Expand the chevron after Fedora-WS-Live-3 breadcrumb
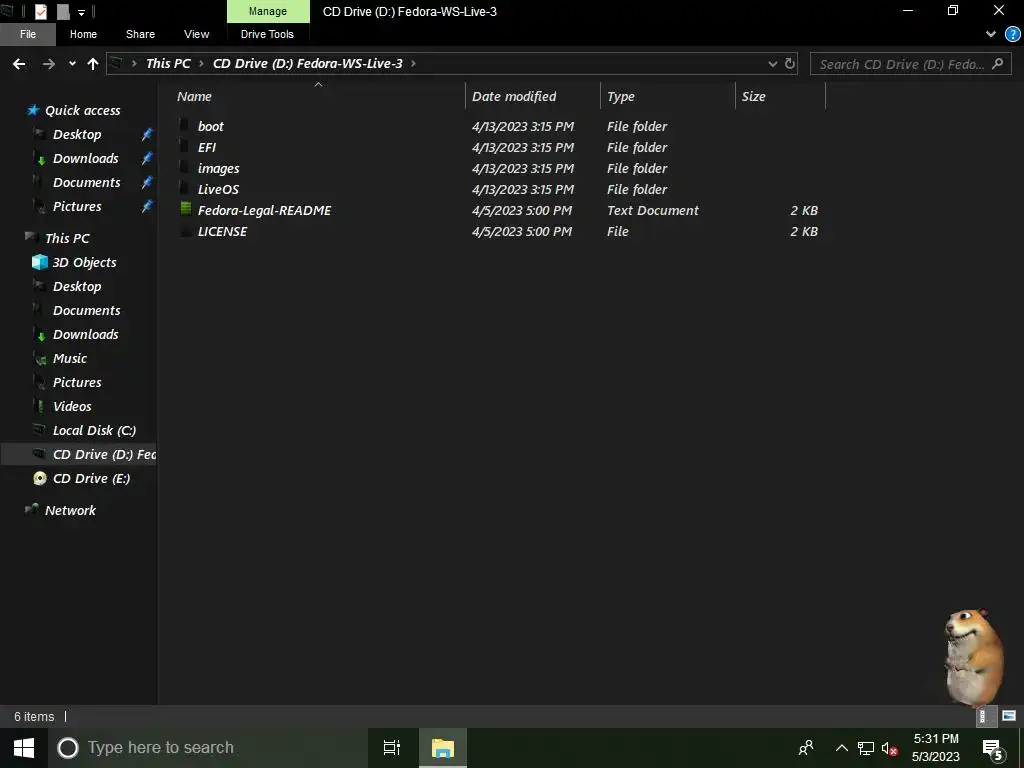Image resolution: width=1024 pixels, height=768 pixels. (413, 63)
